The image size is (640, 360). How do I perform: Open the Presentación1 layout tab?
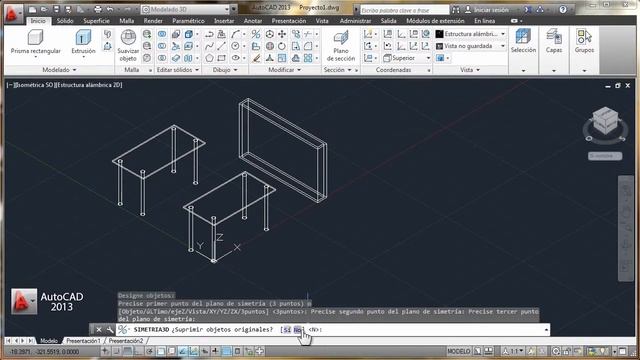click(83, 340)
